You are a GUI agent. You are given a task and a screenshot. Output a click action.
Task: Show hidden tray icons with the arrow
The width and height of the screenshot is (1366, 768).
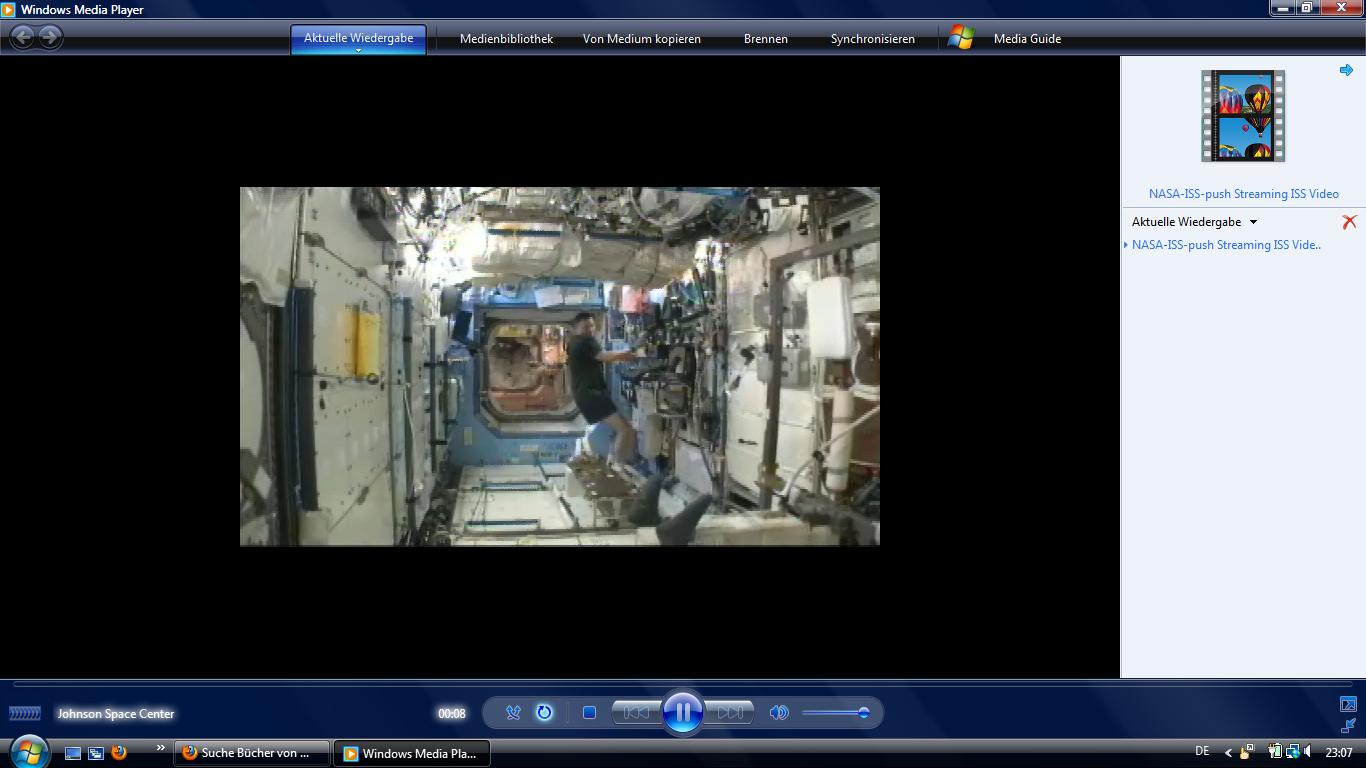click(x=1228, y=753)
